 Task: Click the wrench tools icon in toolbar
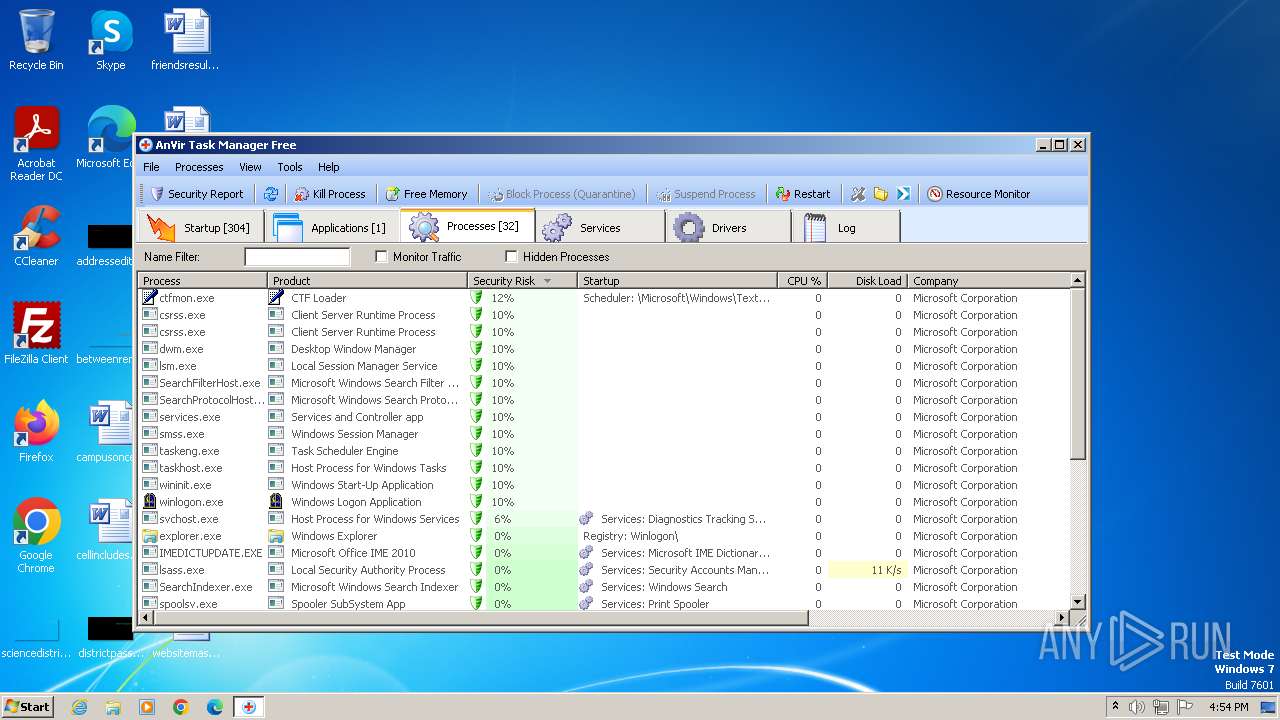click(x=858, y=194)
